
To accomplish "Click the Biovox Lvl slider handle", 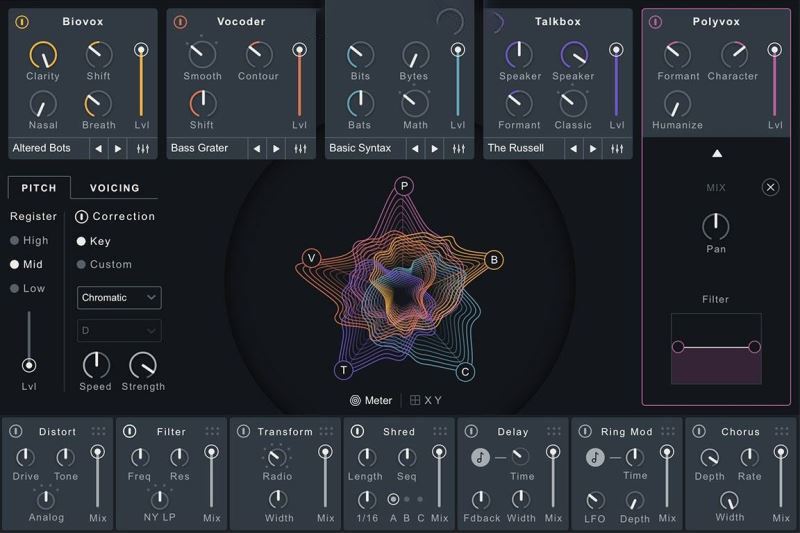I will (x=141, y=49).
